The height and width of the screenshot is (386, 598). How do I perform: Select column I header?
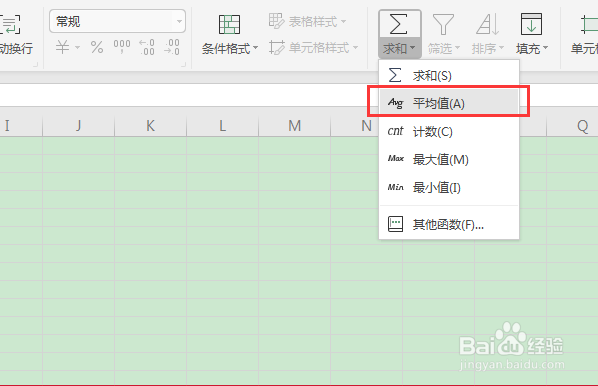21,125
